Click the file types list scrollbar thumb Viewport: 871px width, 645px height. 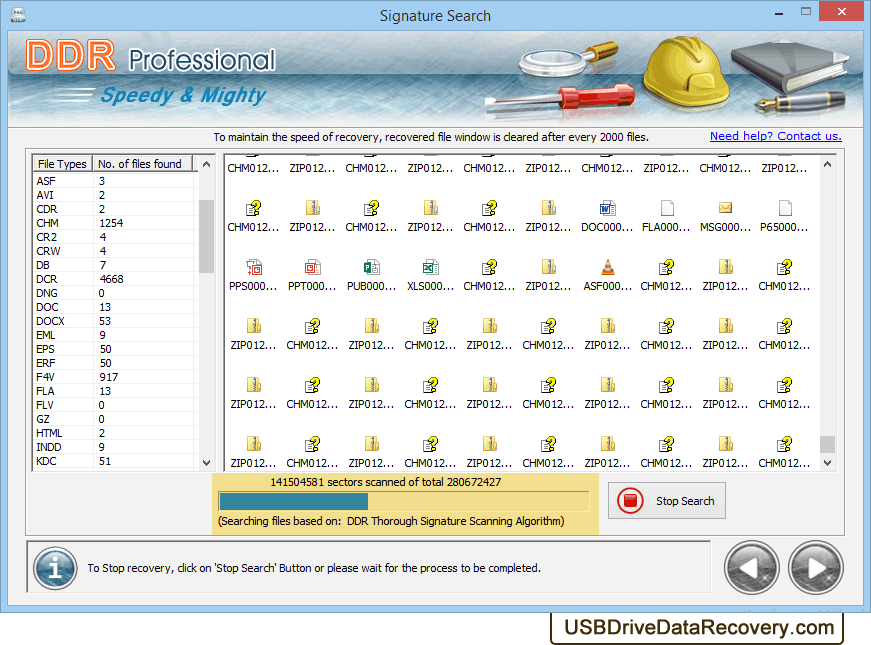point(207,236)
